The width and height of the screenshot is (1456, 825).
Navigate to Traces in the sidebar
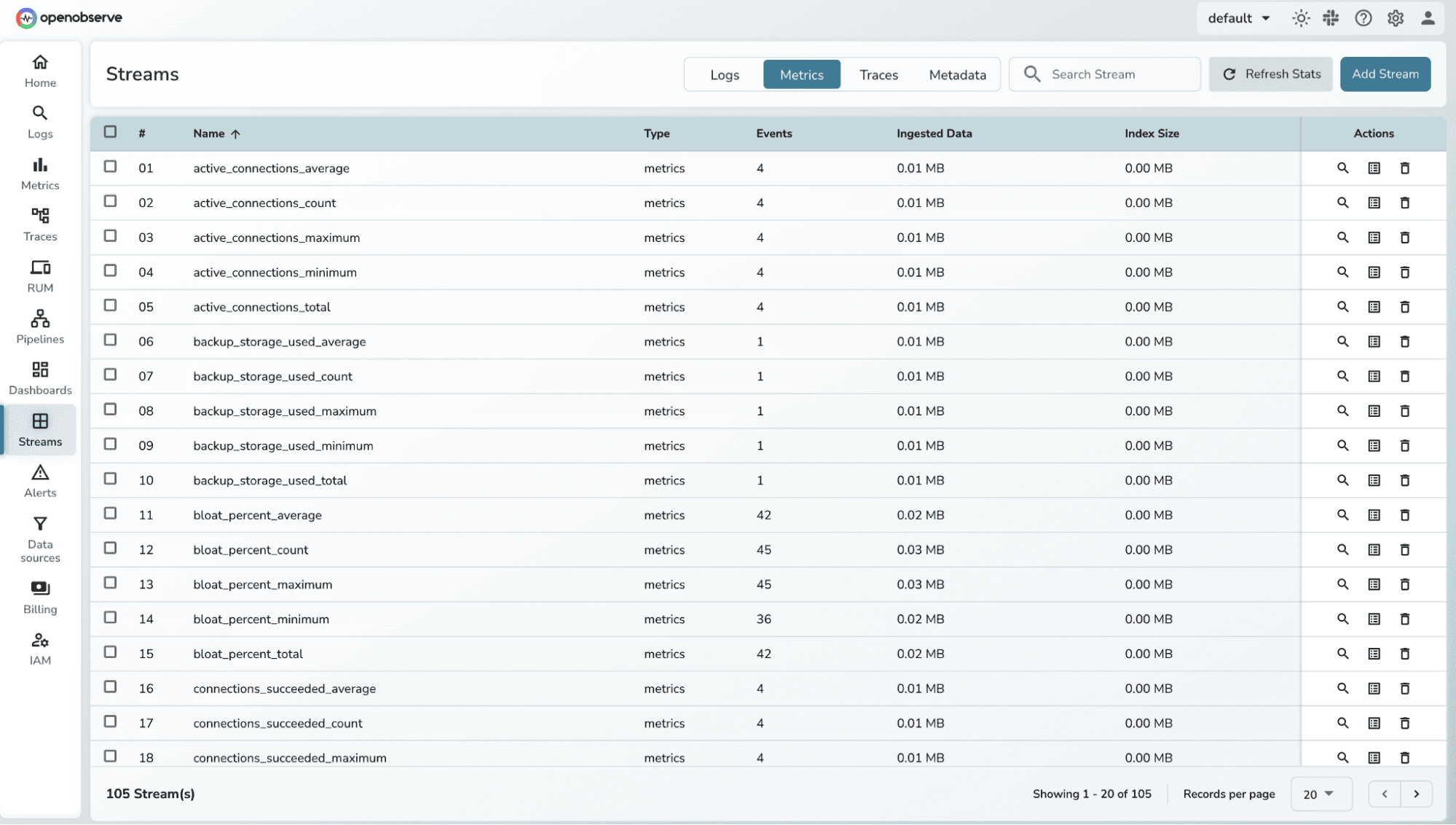(x=40, y=224)
